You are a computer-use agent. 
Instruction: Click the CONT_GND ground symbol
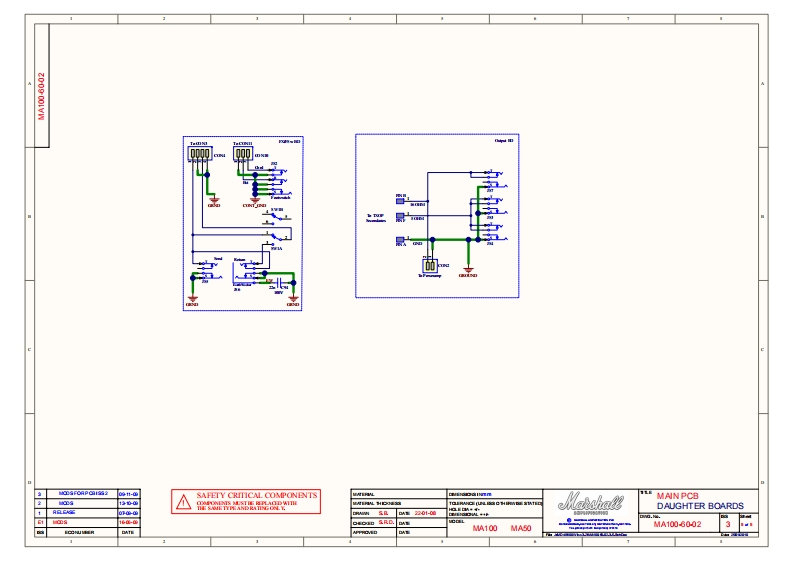[x=254, y=200]
